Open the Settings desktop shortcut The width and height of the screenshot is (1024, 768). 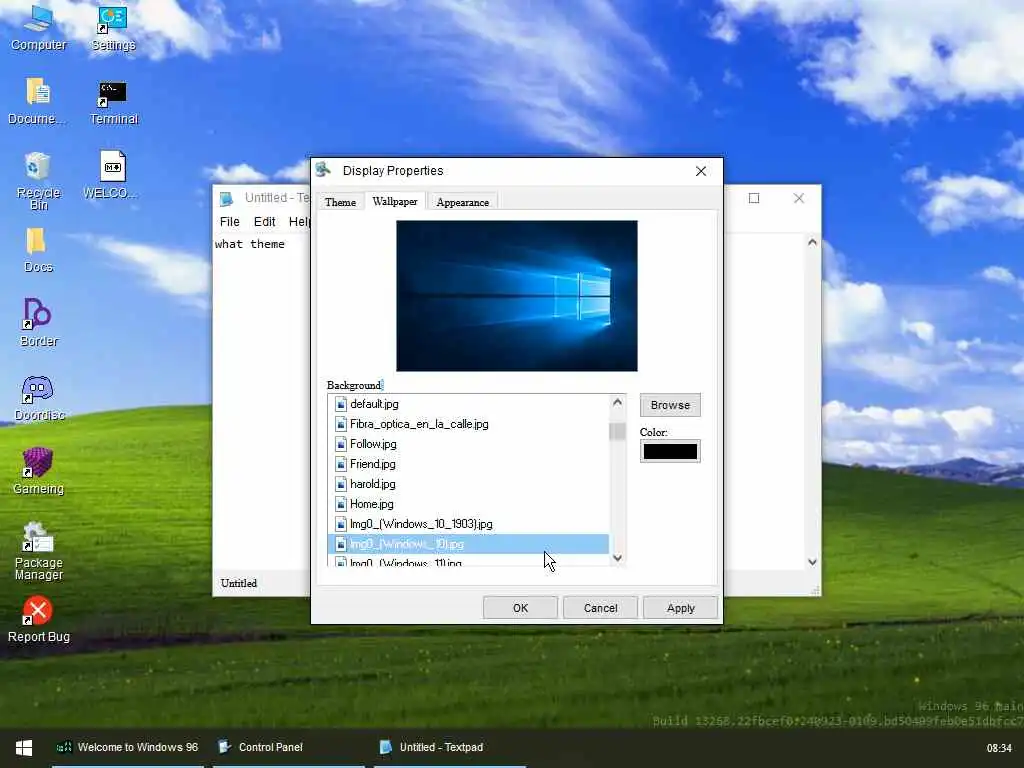[x=113, y=27]
